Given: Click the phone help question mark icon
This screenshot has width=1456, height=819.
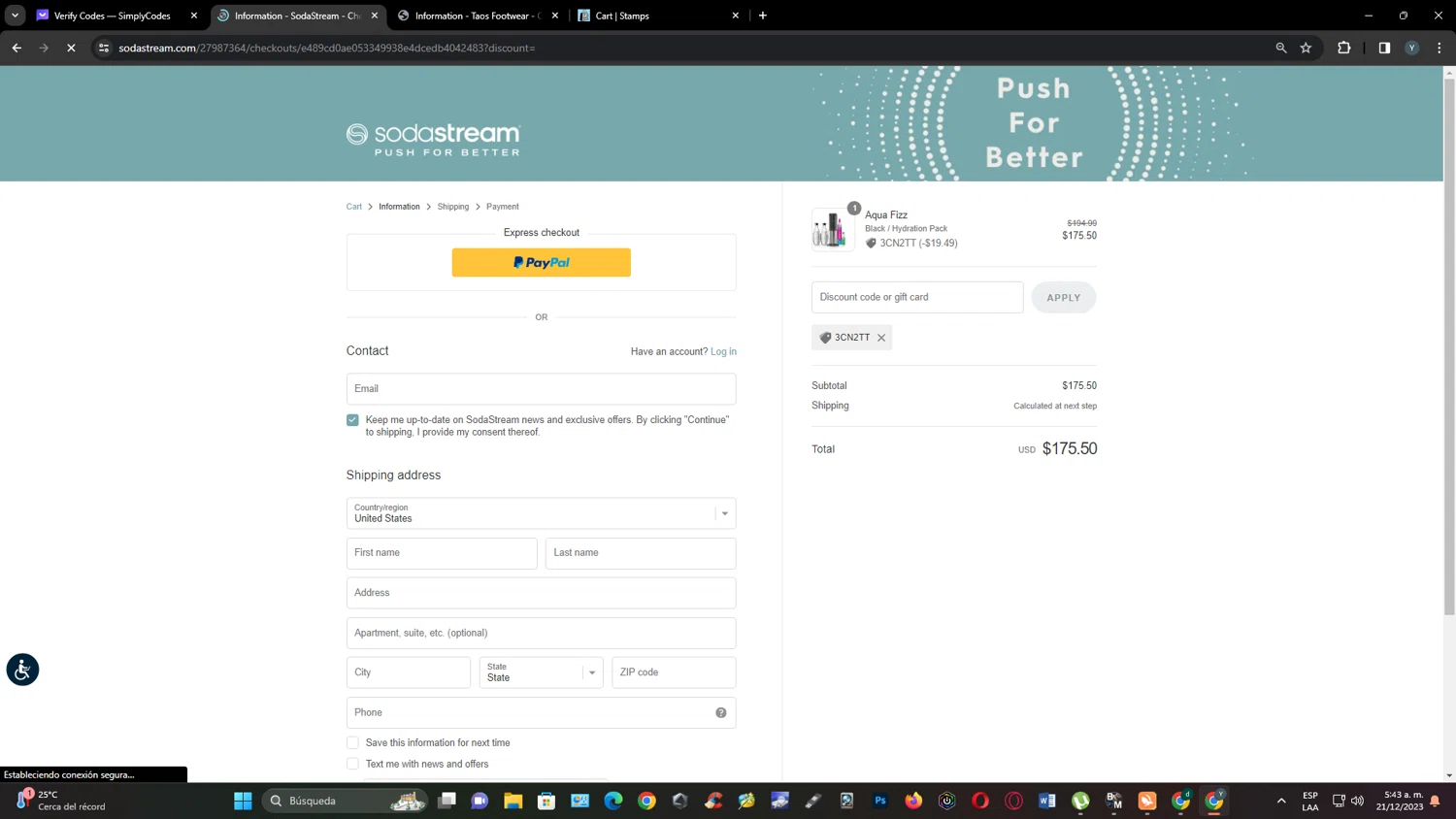Looking at the screenshot, I should (721, 712).
